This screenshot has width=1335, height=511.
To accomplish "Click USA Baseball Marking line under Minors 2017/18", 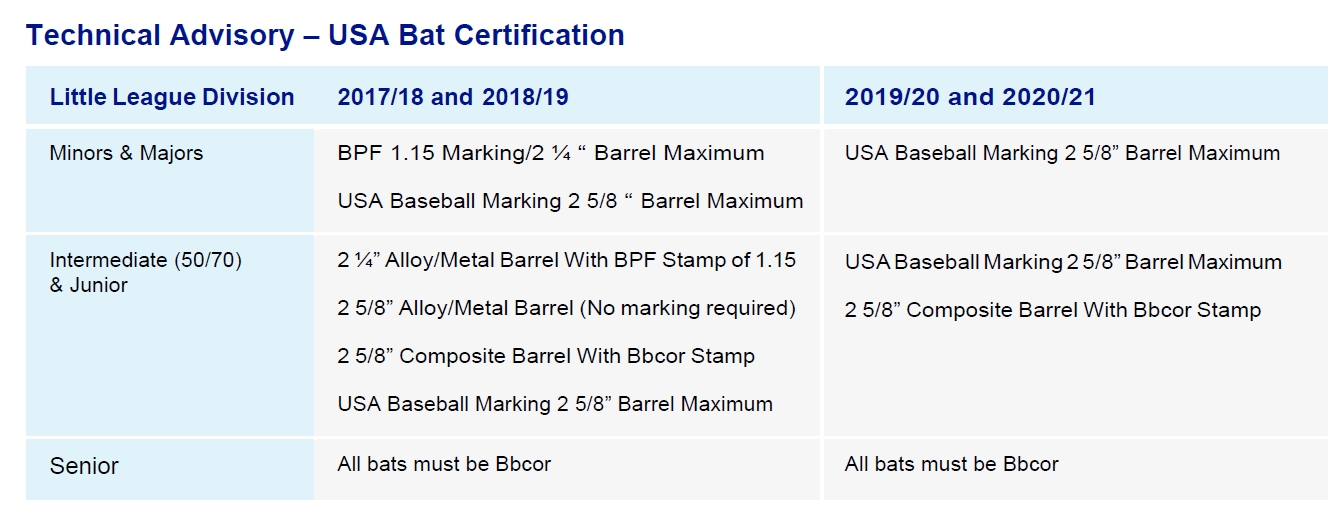I will coord(570,201).
